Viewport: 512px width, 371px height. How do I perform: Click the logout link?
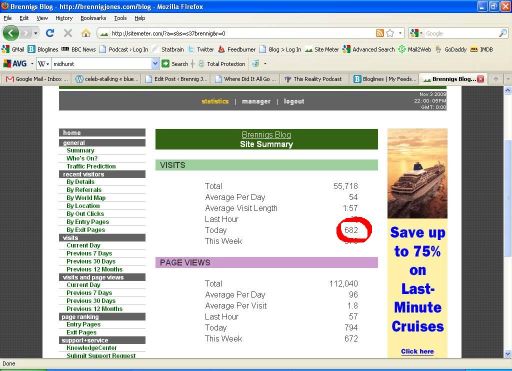(294, 101)
